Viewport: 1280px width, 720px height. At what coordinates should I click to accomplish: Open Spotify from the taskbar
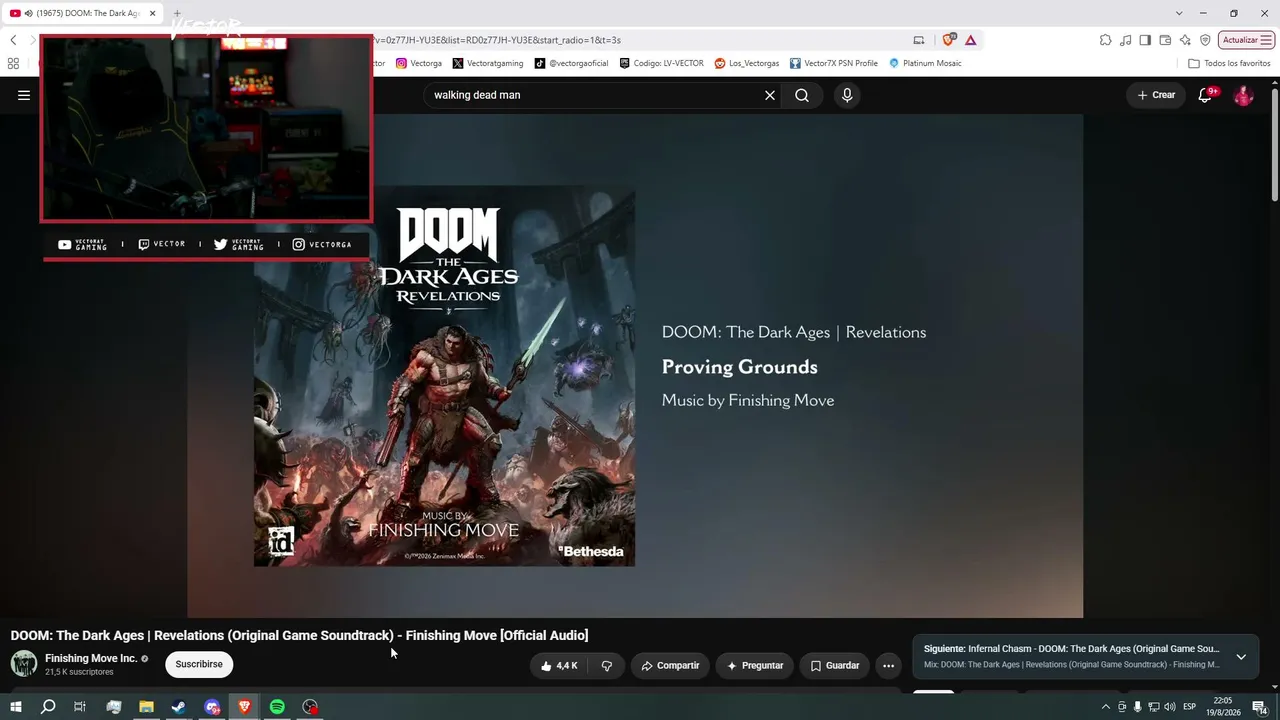(x=277, y=707)
